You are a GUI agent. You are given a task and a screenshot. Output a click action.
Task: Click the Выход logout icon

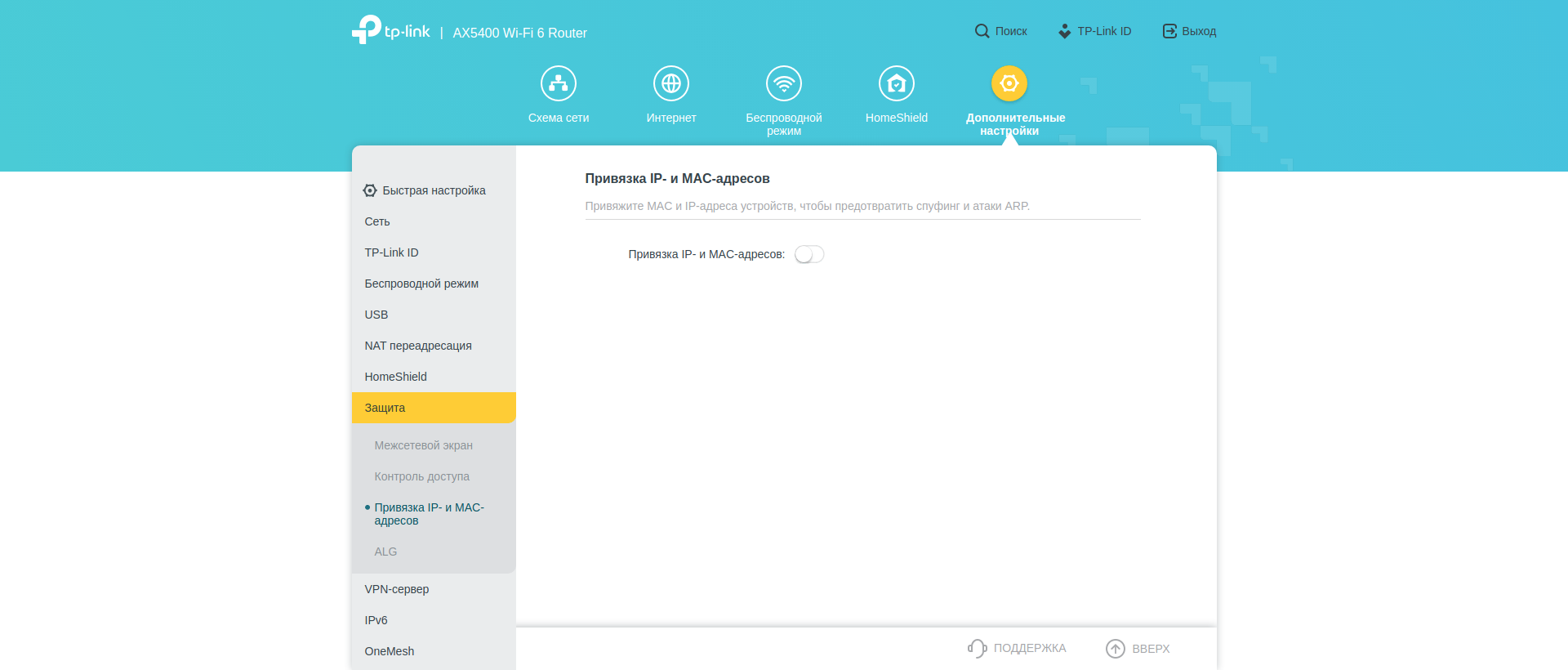pos(1169,31)
